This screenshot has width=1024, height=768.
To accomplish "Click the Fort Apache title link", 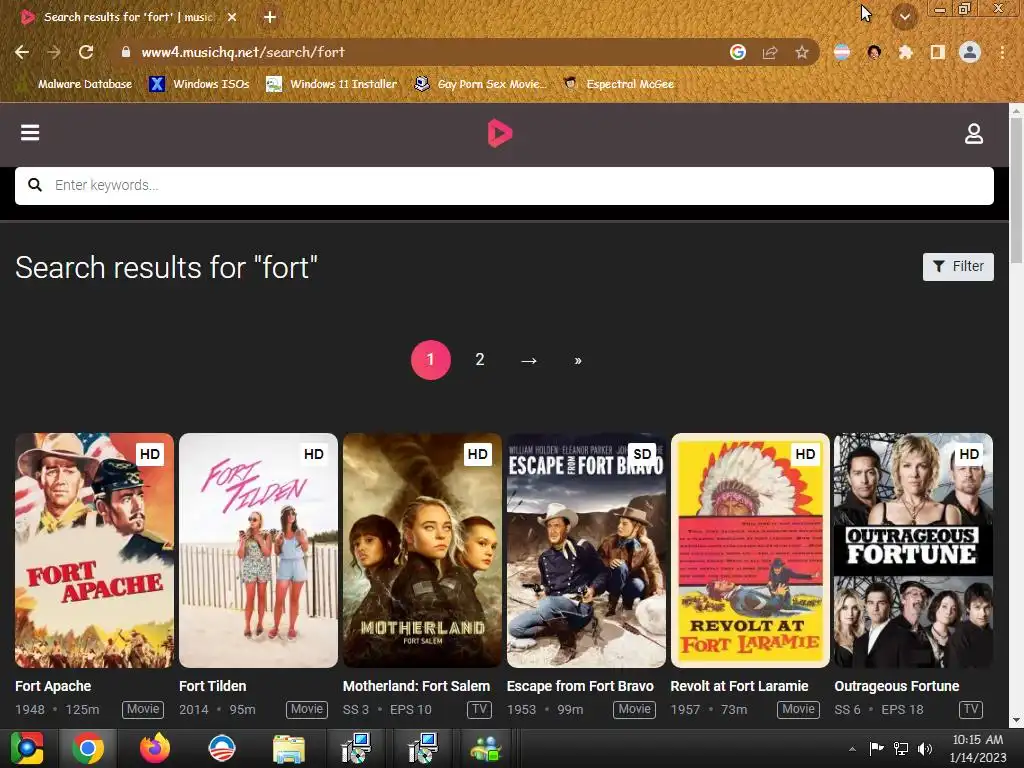I will click(x=53, y=686).
